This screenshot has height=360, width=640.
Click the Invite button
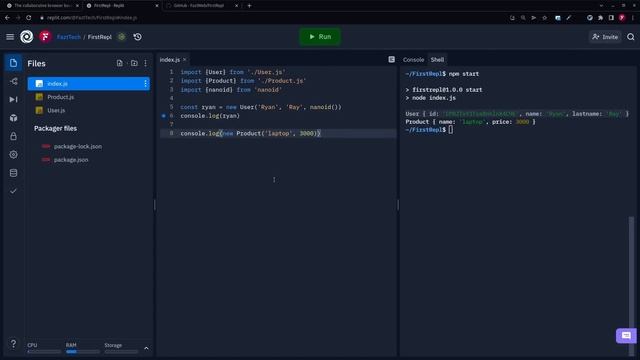pyautogui.click(x=605, y=37)
